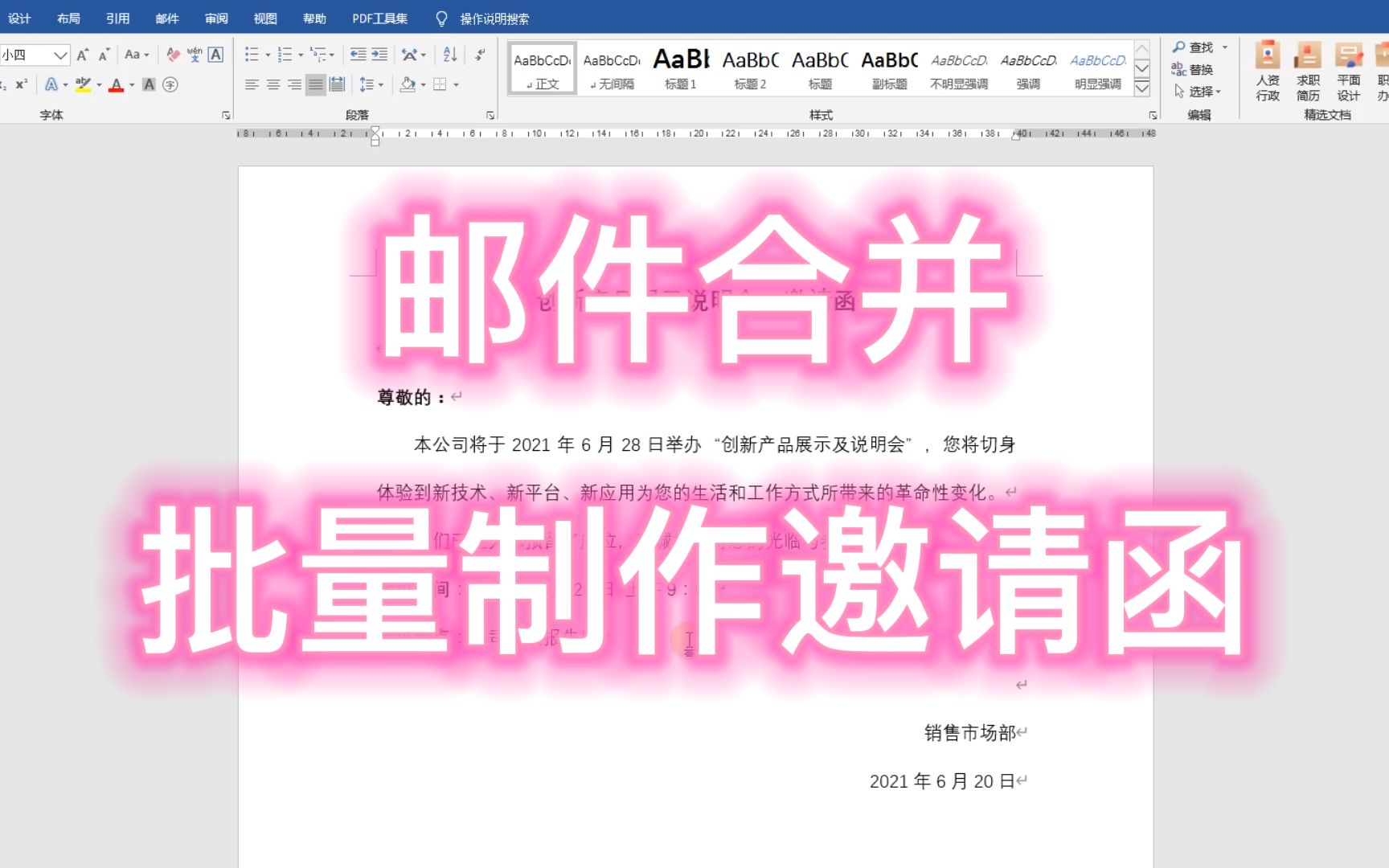
Task: Open the 布局 (Layout) tab
Action: pos(69,18)
